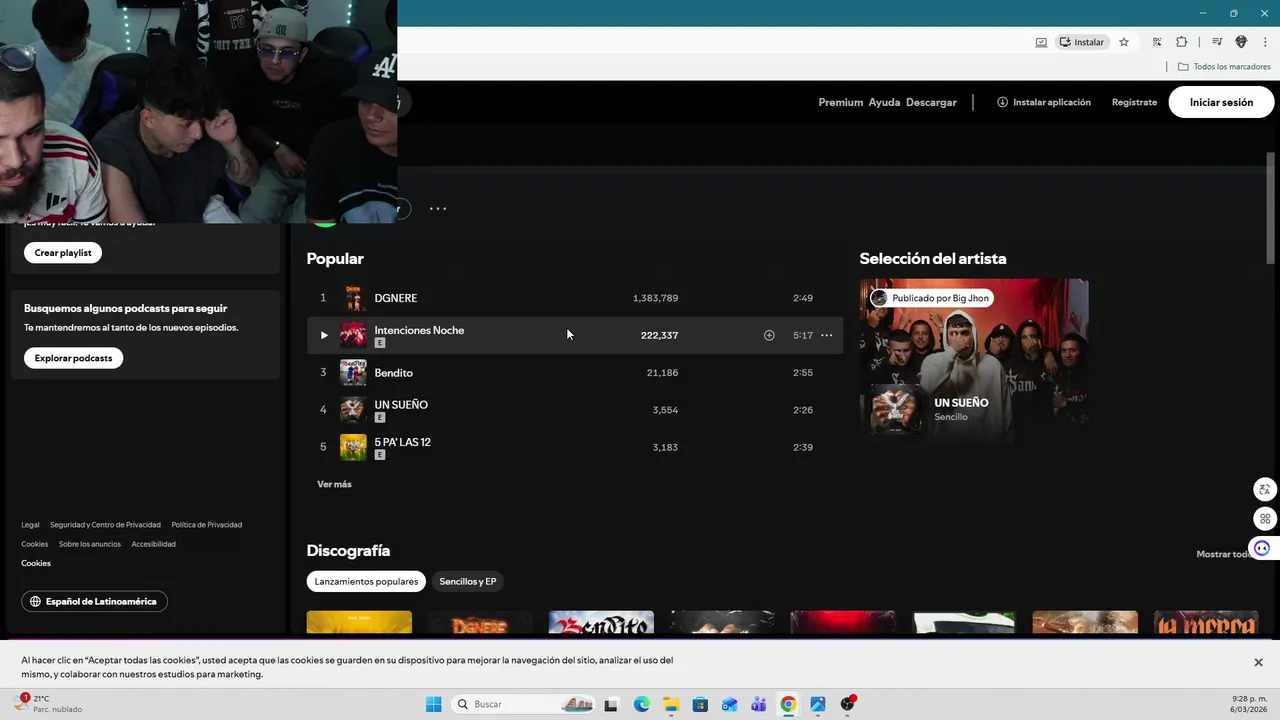Open the Español de Latinoamérica language selector
1280x720 pixels.
94,602
